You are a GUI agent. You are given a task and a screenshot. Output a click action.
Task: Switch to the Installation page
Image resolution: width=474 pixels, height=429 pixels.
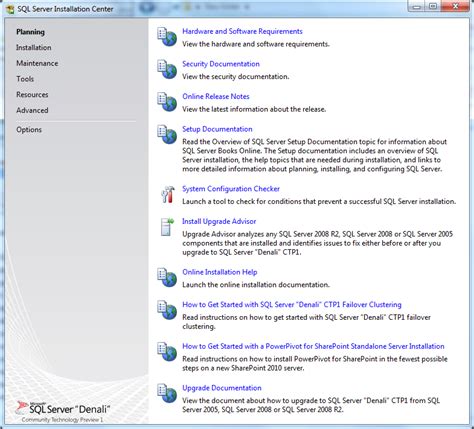point(34,48)
